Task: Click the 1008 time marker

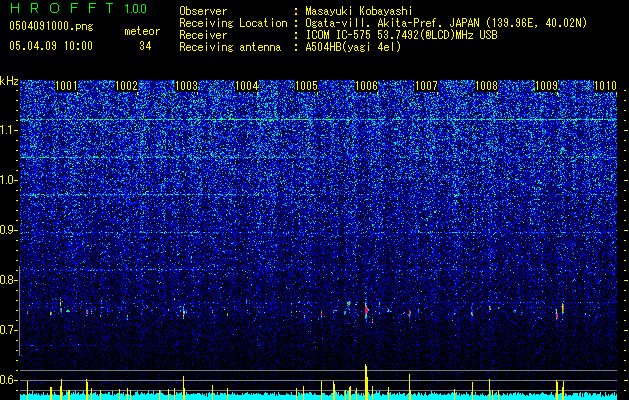Action: tap(486, 86)
